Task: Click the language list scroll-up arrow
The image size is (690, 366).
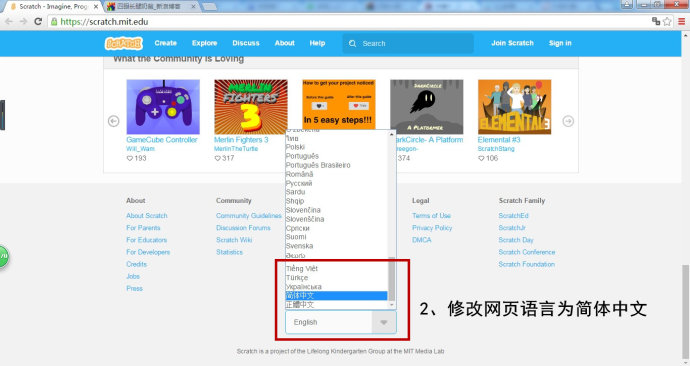Action: click(x=391, y=134)
